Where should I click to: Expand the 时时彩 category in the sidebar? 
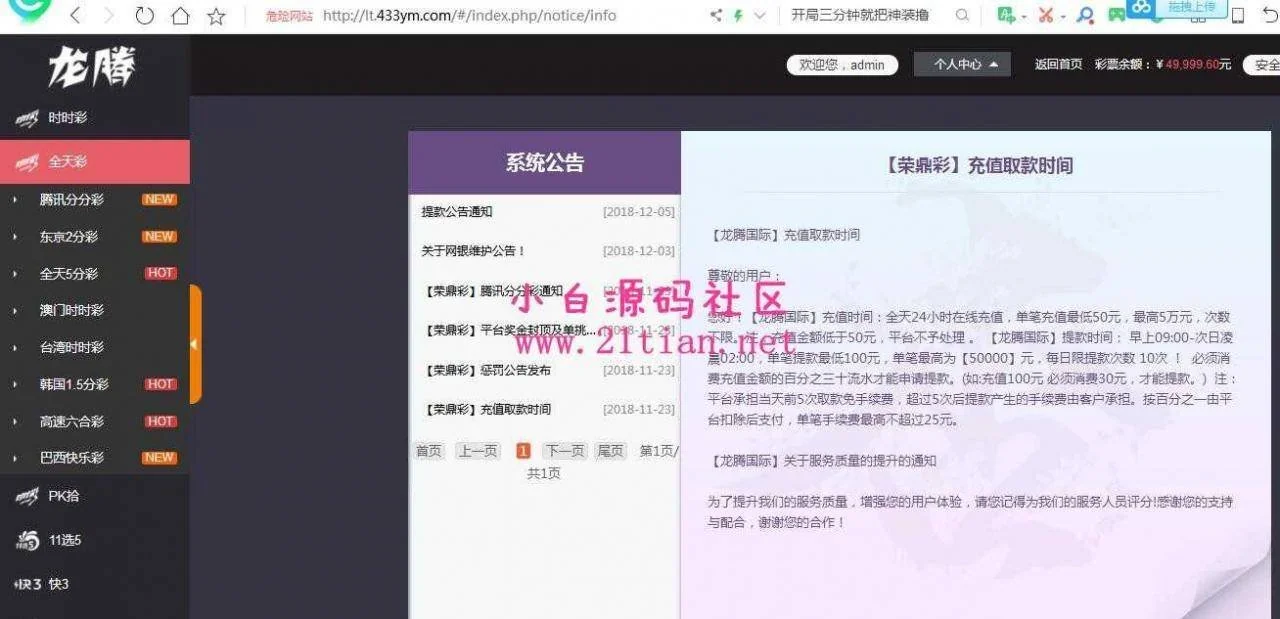click(68, 118)
